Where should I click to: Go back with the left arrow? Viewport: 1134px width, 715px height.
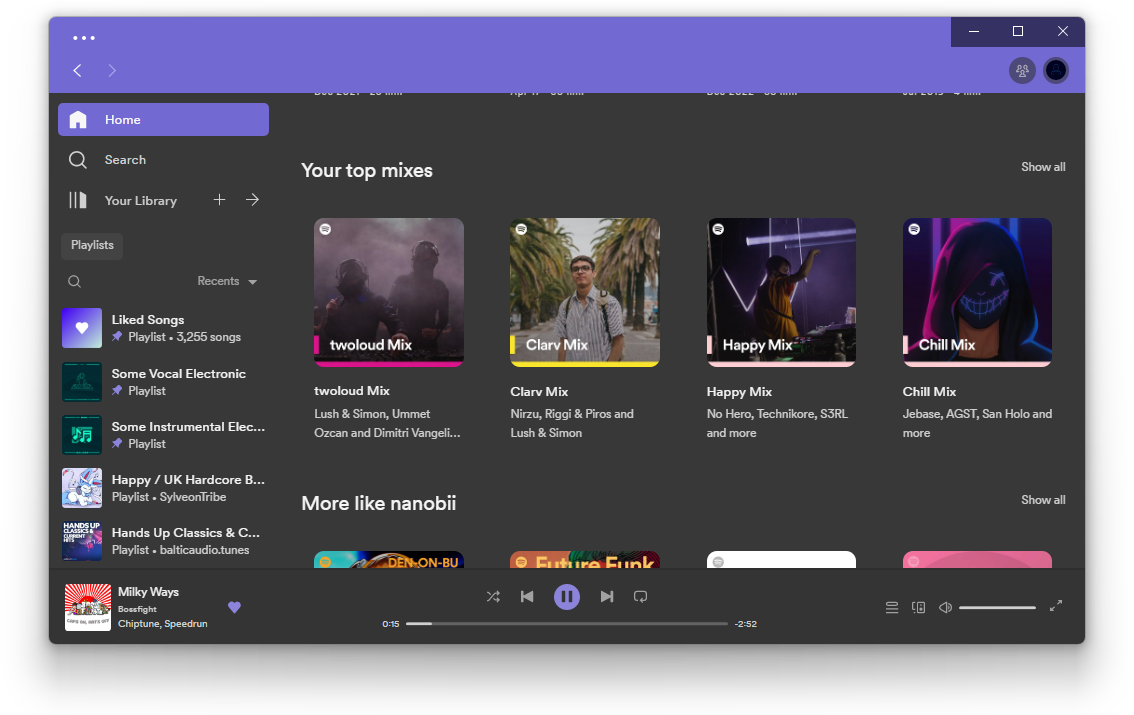77,70
